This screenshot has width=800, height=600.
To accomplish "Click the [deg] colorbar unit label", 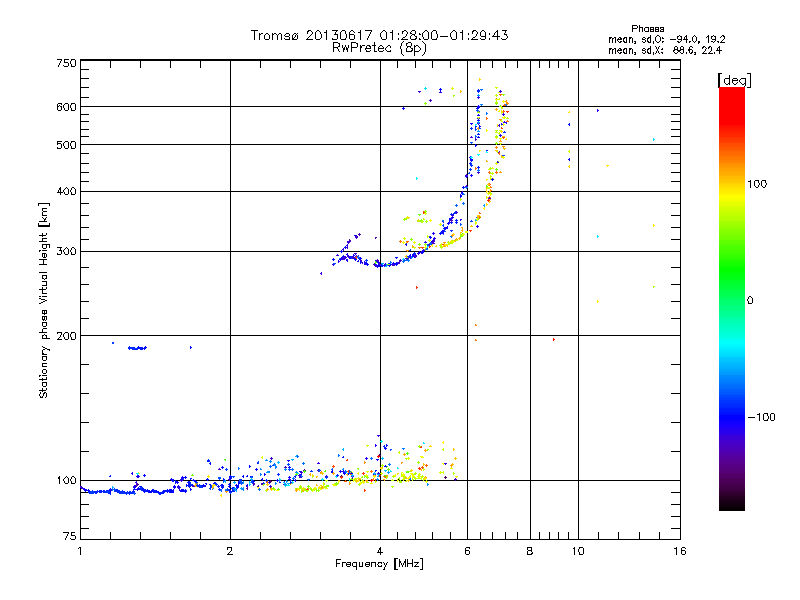I will 734,80.
